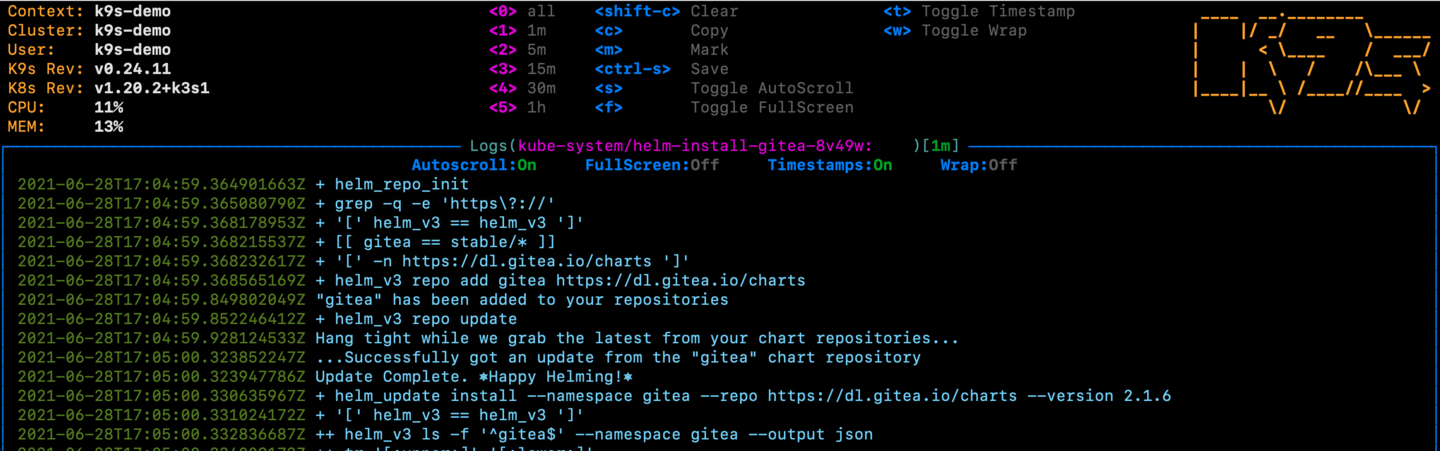Screen dimensions: 1440x451
Task: Click log line 'helm_v3 ls -f ^gitea$'
Action: coord(594,434)
